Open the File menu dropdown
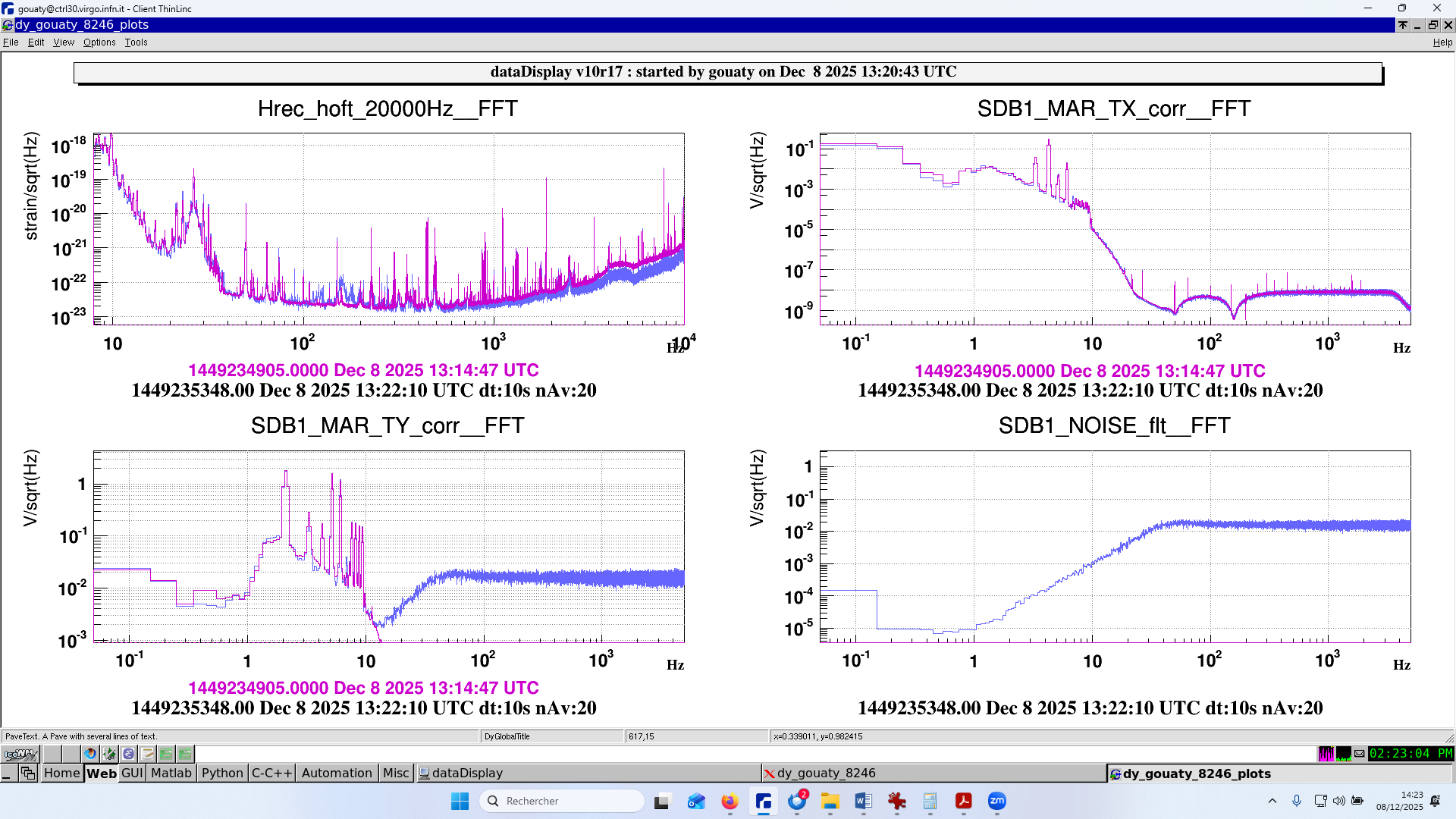This screenshot has width=1456, height=819. pos(11,42)
